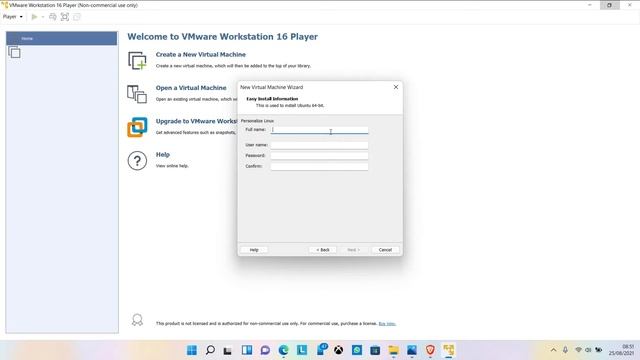This screenshot has height=360, width=640.
Task: Click the Password input field
Action: point(319,156)
